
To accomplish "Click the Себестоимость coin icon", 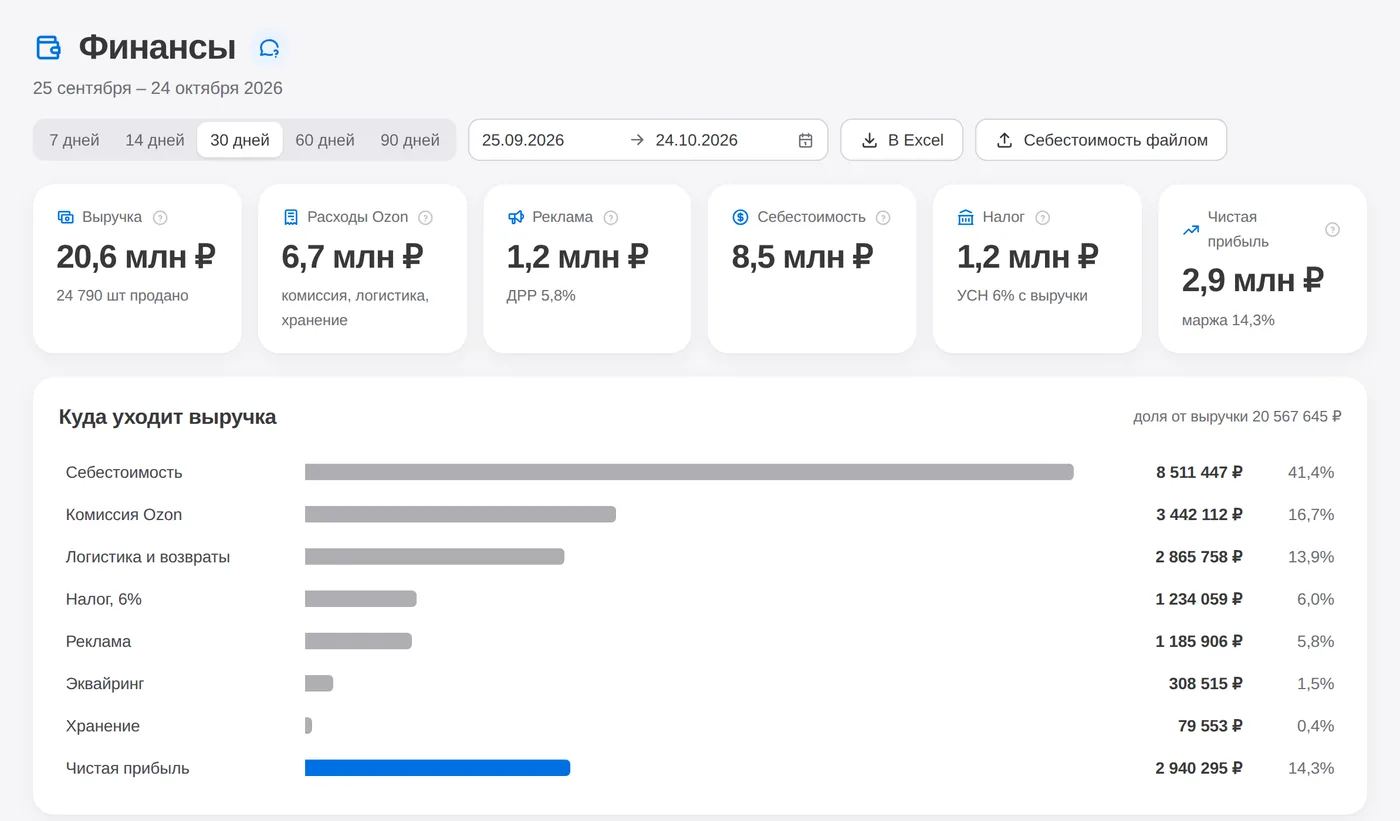I will click(x=740, y=217).
